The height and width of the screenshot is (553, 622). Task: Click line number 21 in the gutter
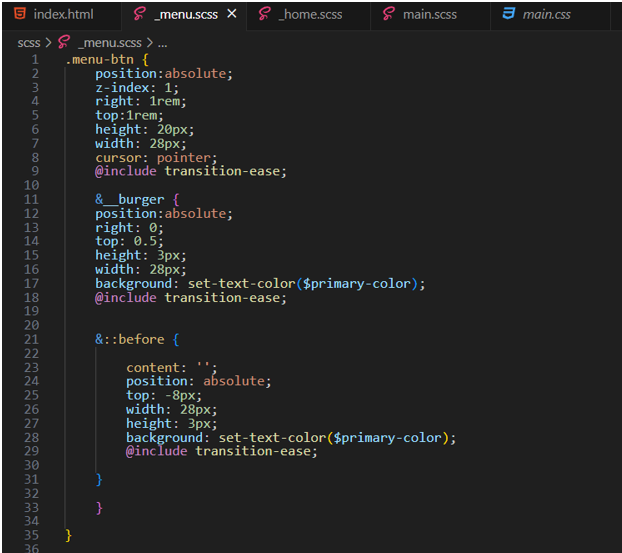(x=35, y=339)
